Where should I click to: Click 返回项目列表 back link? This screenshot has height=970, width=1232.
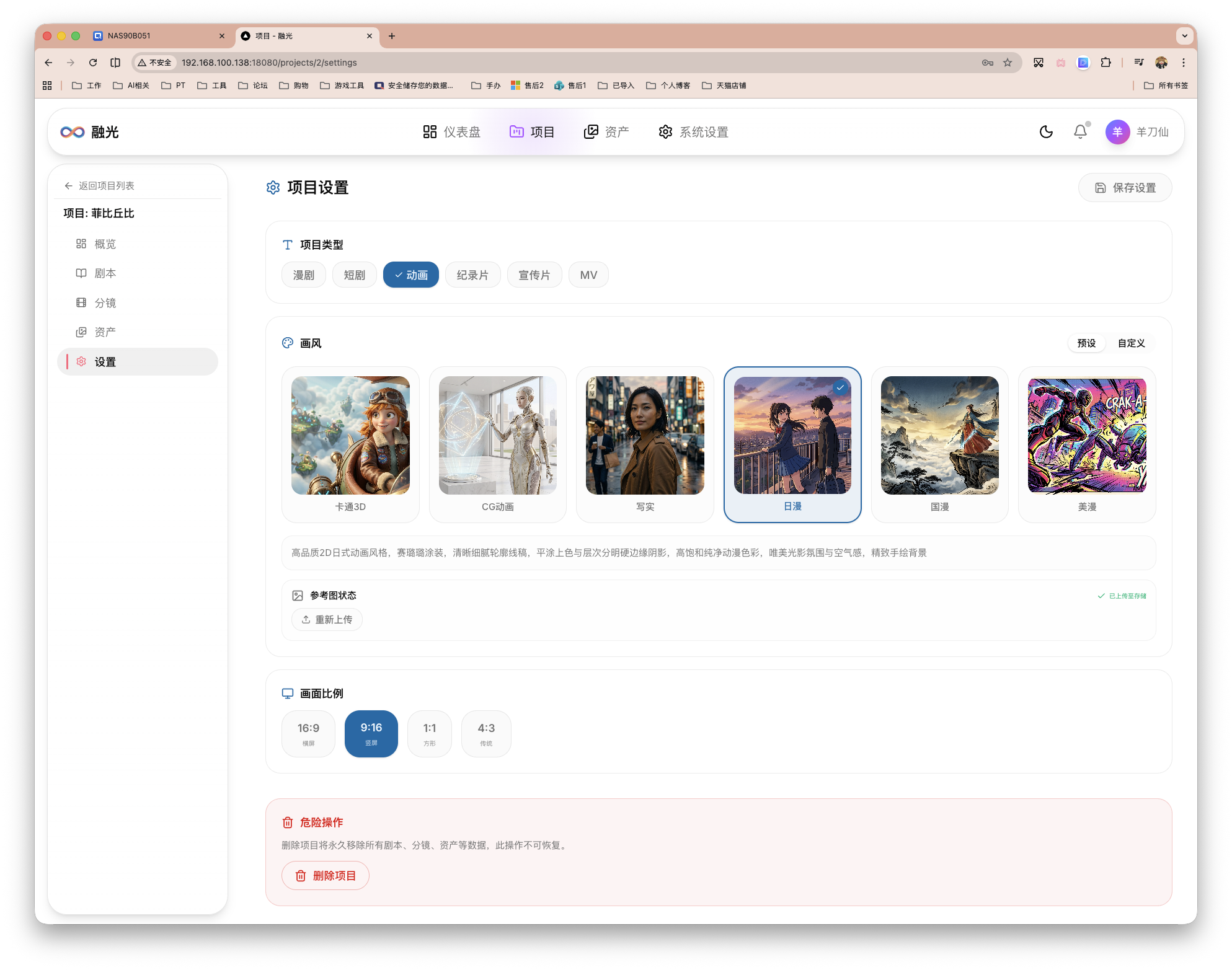click(99, 186)
